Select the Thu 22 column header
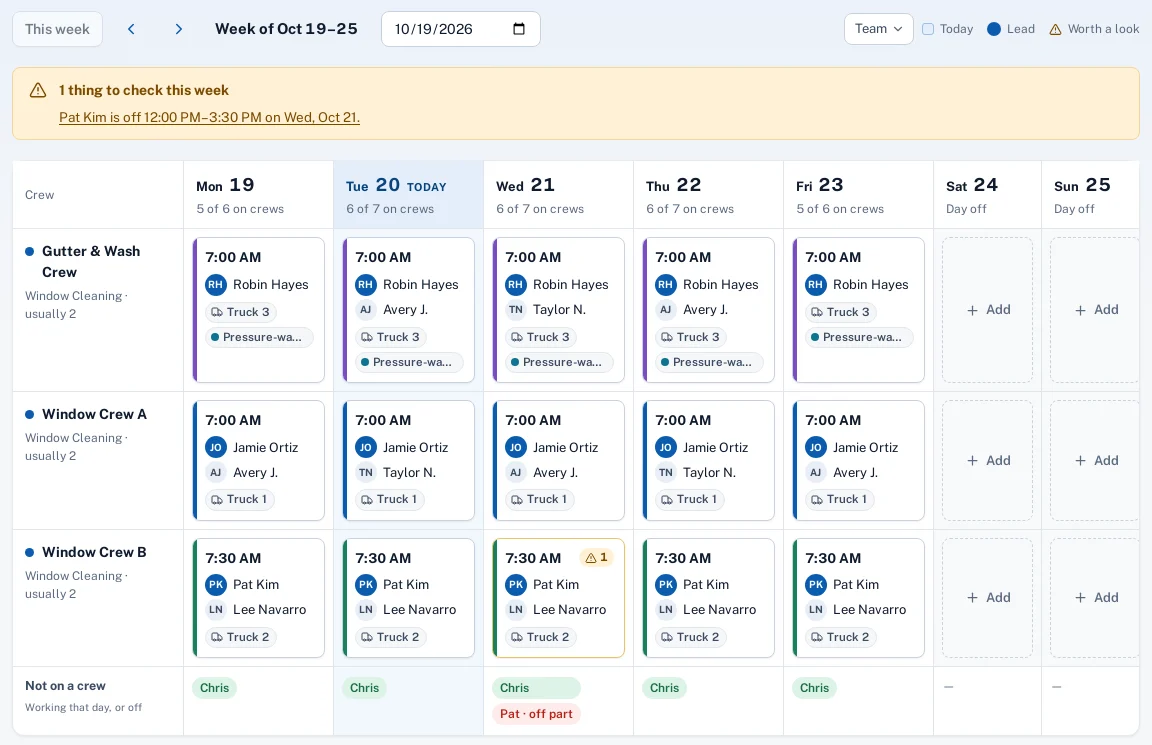 [708, 195]
